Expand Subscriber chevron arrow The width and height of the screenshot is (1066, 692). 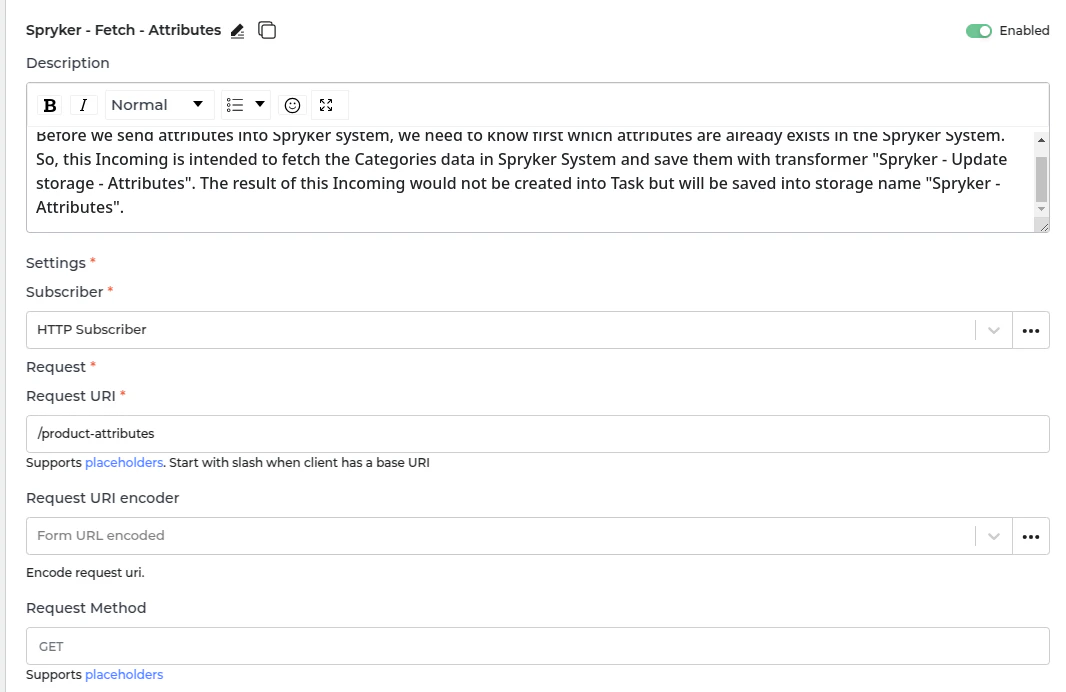click(x=994, y=331)
